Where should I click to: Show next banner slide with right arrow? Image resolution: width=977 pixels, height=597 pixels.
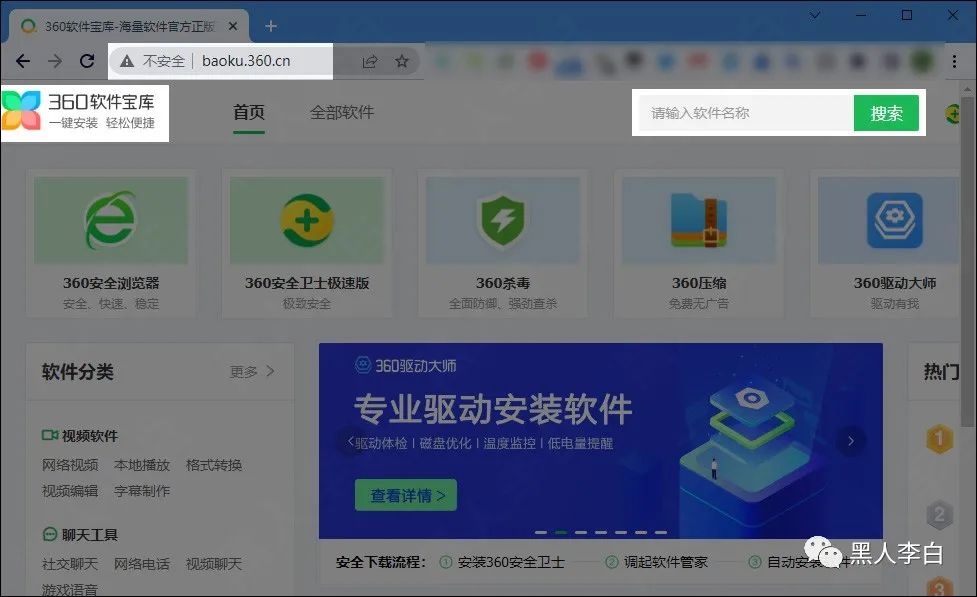tap(851, 441)
